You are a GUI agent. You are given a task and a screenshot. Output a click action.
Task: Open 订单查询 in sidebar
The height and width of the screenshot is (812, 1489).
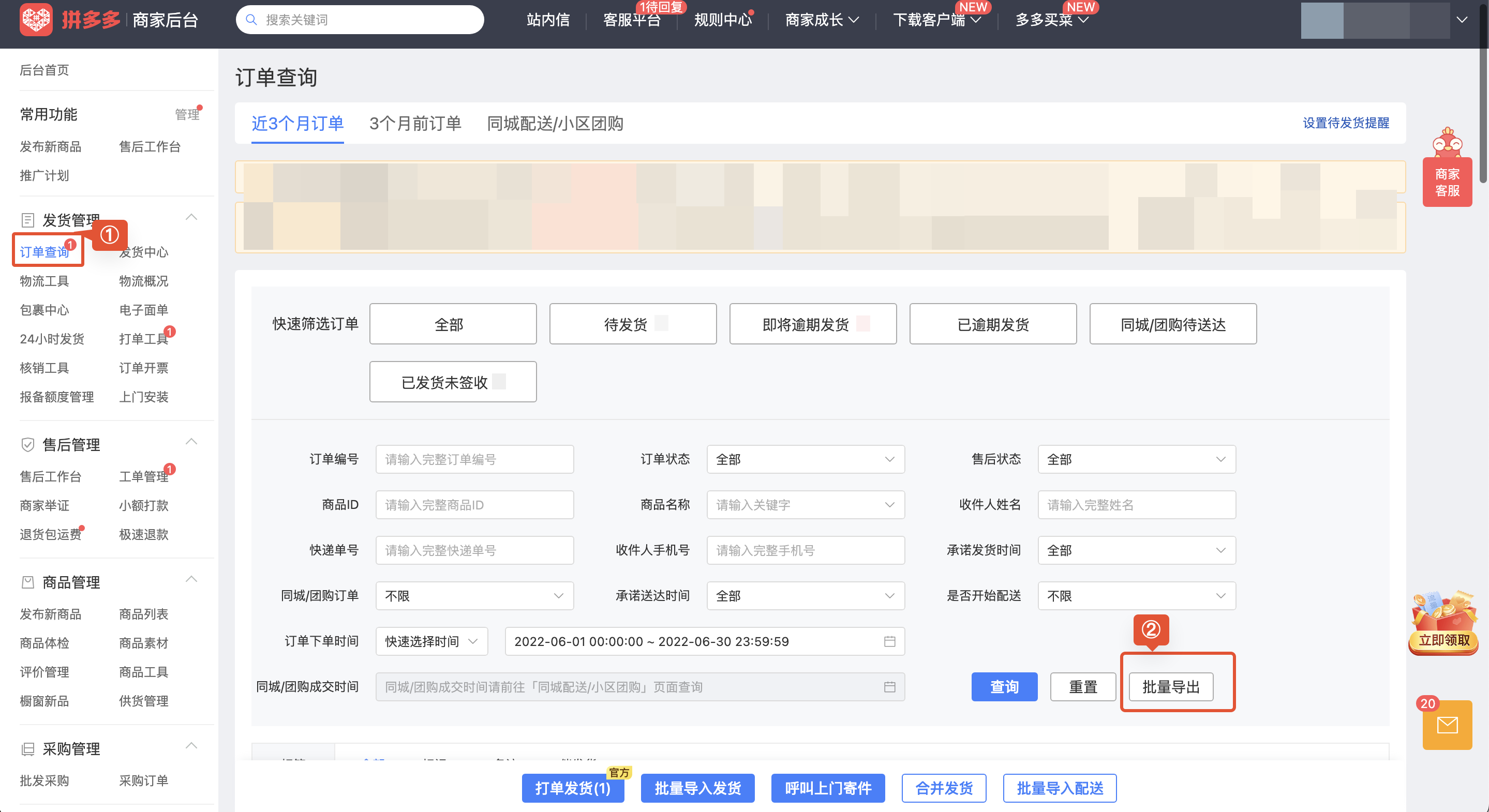click(44, 252)
